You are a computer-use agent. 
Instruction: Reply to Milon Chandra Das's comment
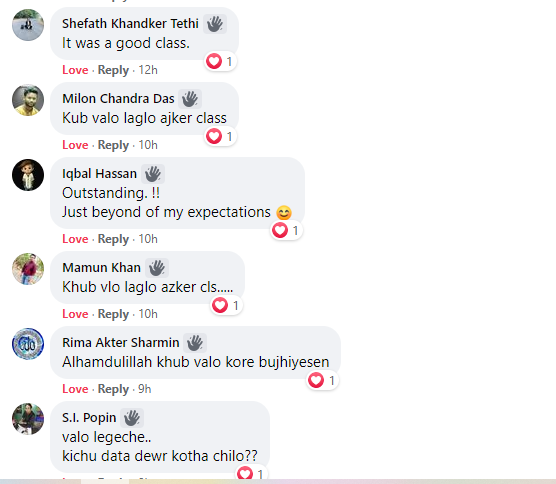coord(113,145)
